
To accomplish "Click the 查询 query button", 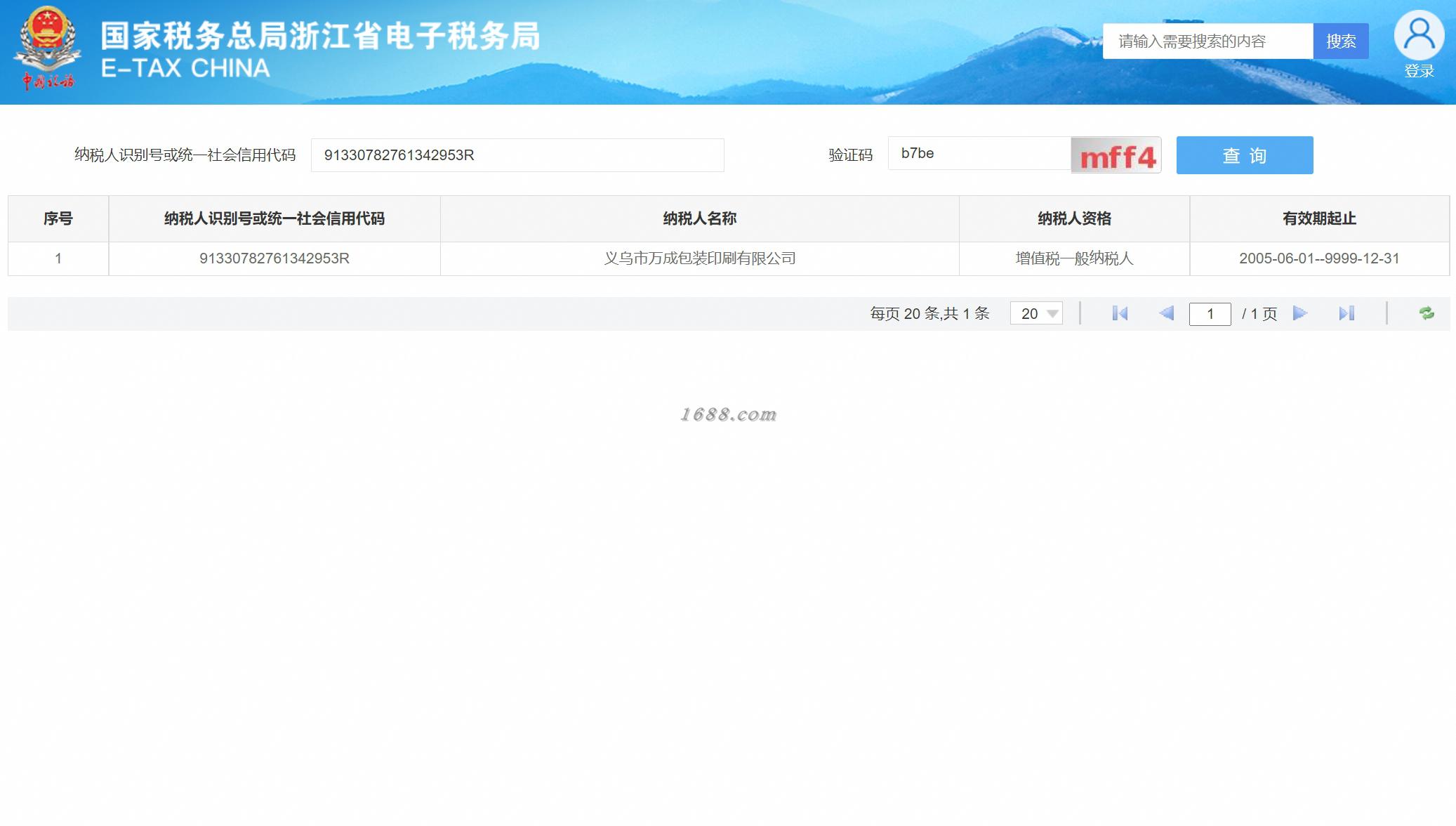I will [1245, 155].
